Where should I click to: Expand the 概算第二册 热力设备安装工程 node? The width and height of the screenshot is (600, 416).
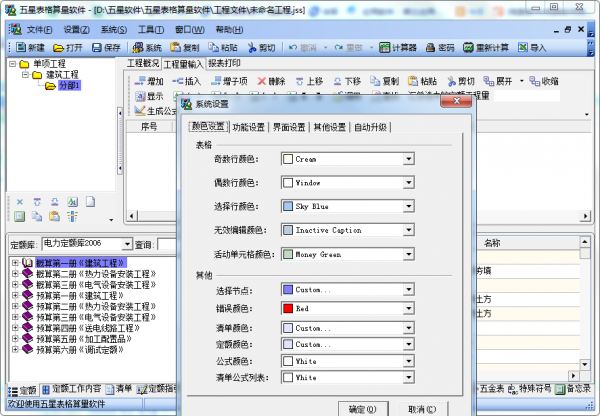[15, 274]
